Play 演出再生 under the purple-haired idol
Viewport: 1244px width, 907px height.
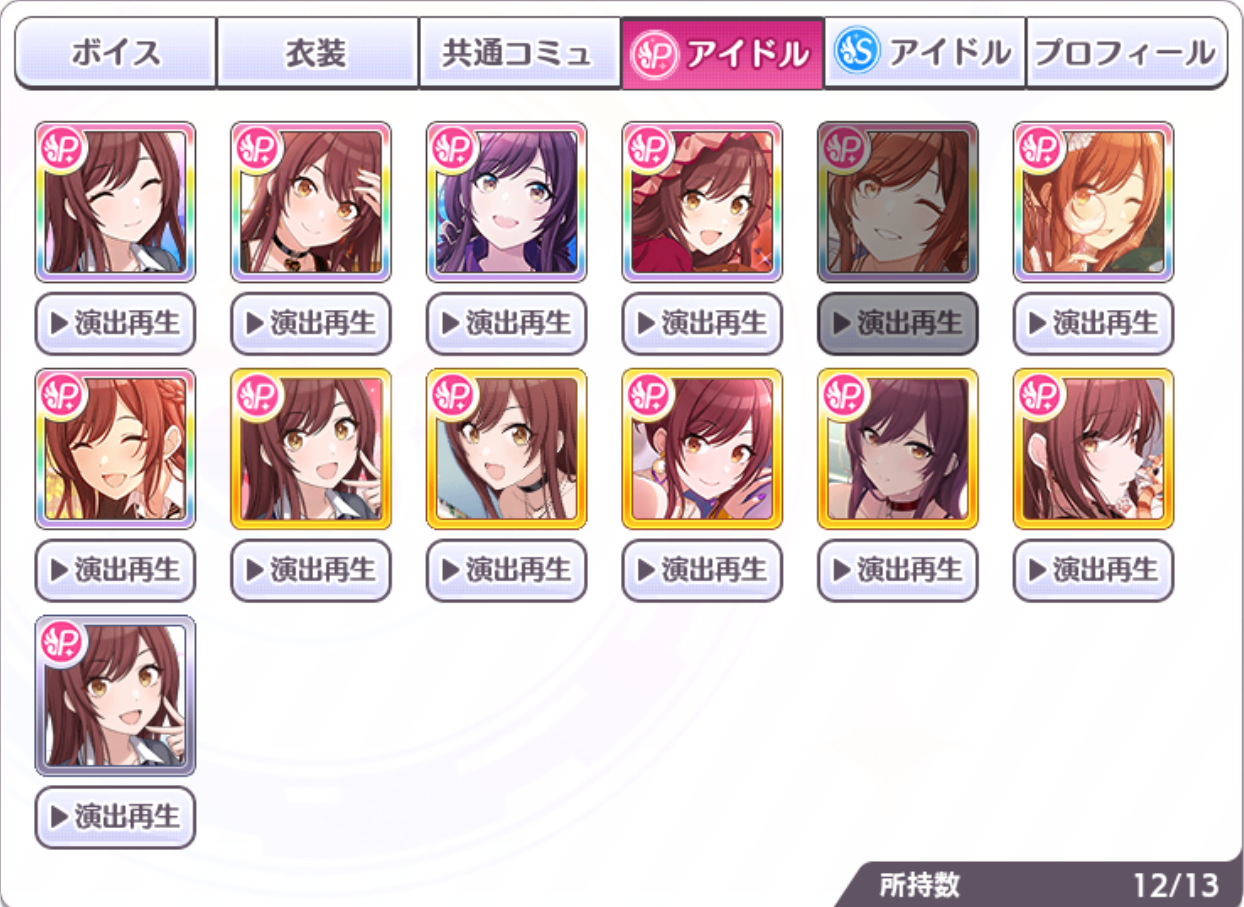(x=507, y=323)
